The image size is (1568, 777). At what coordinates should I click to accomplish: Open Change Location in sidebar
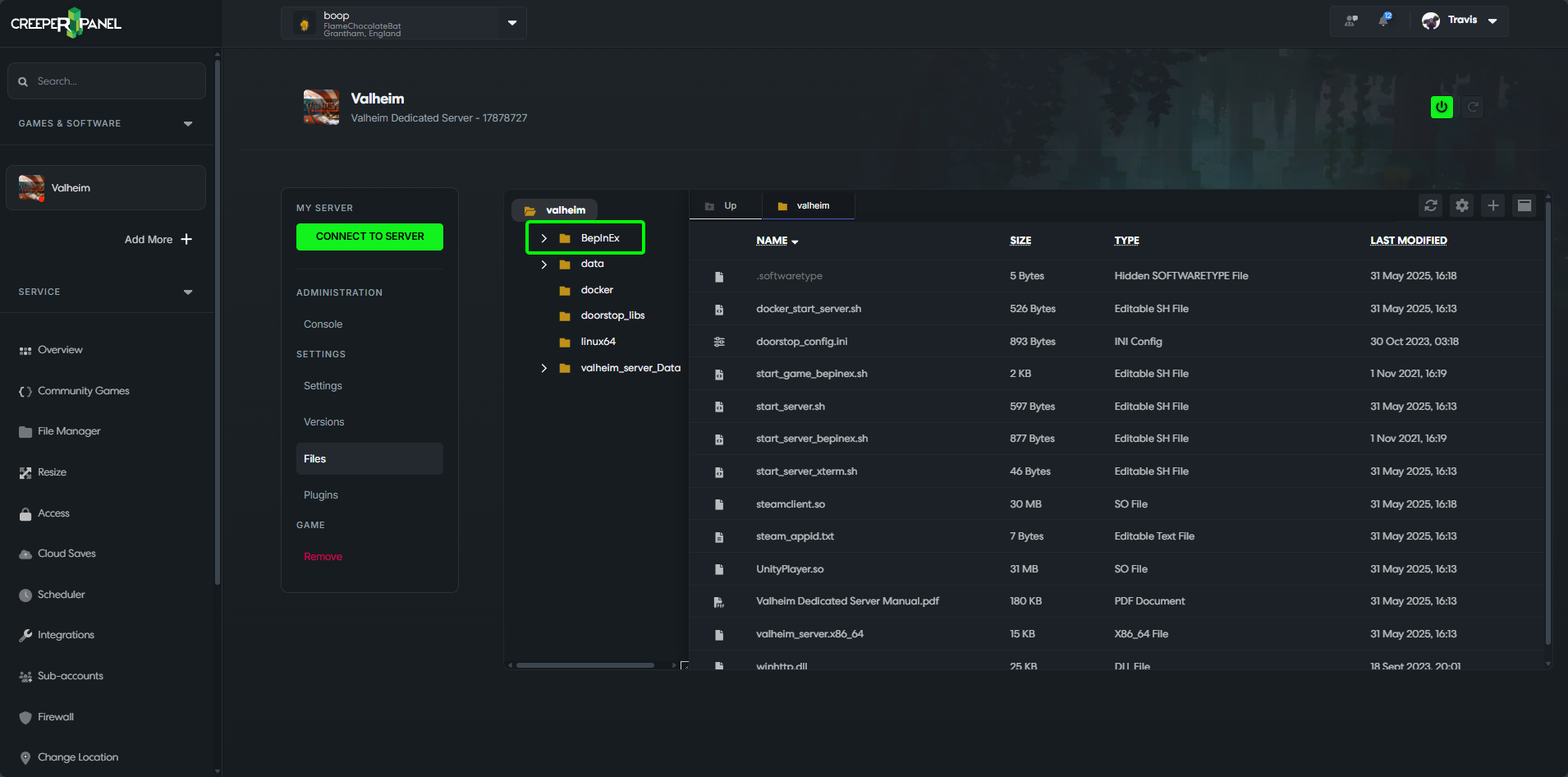69,757
